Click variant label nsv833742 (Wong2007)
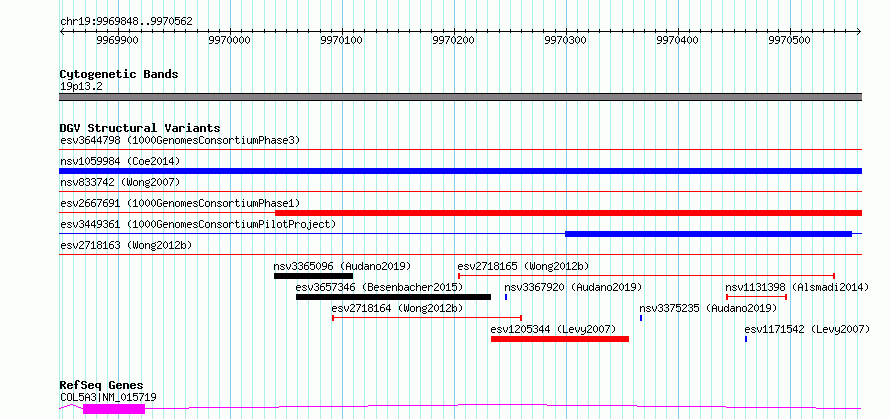Image resolution: width=890 pixels, height=419 pixels. pyautogui.click(x=120, y=182)
